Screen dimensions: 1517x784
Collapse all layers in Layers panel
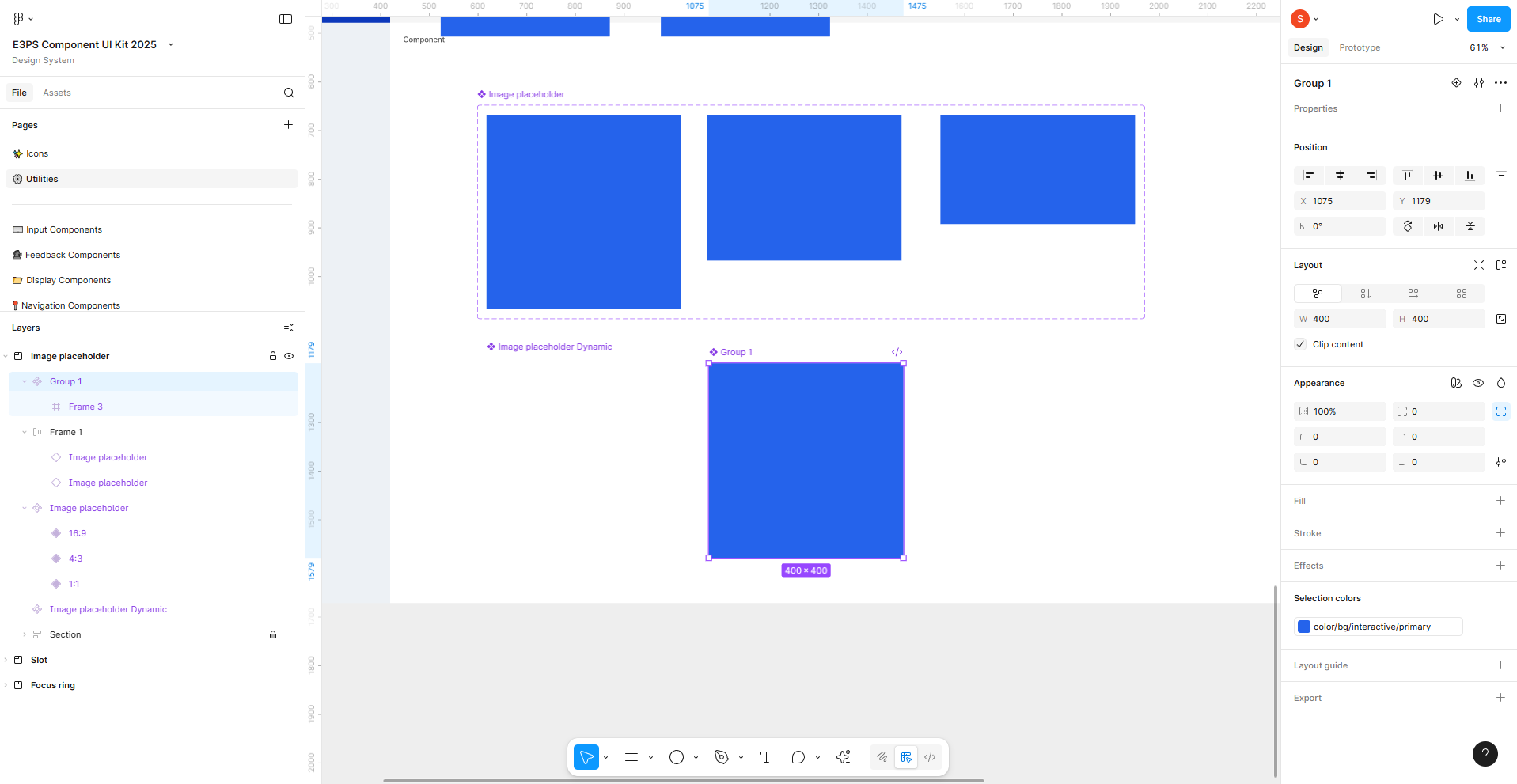pyautogui.click(x=288, y=328)
